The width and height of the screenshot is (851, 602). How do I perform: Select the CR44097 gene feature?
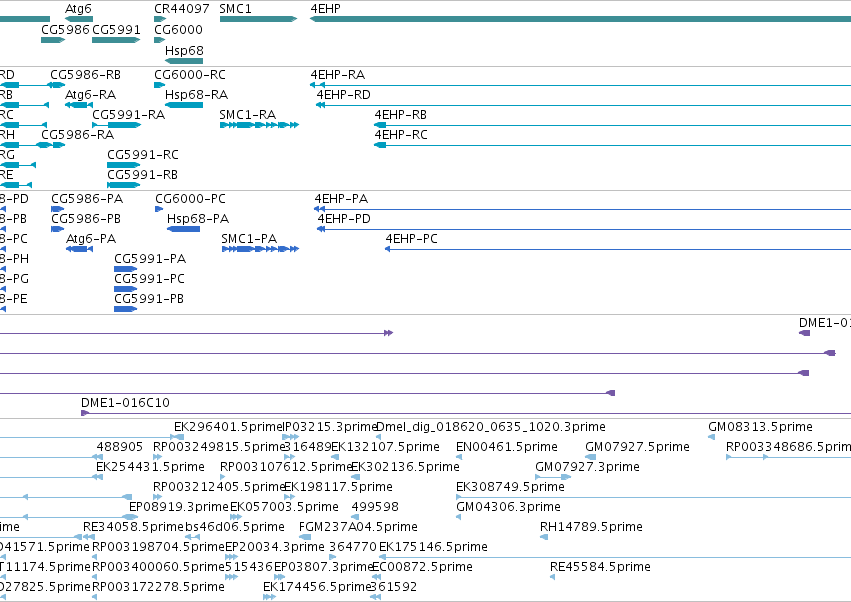pos(160,19)
